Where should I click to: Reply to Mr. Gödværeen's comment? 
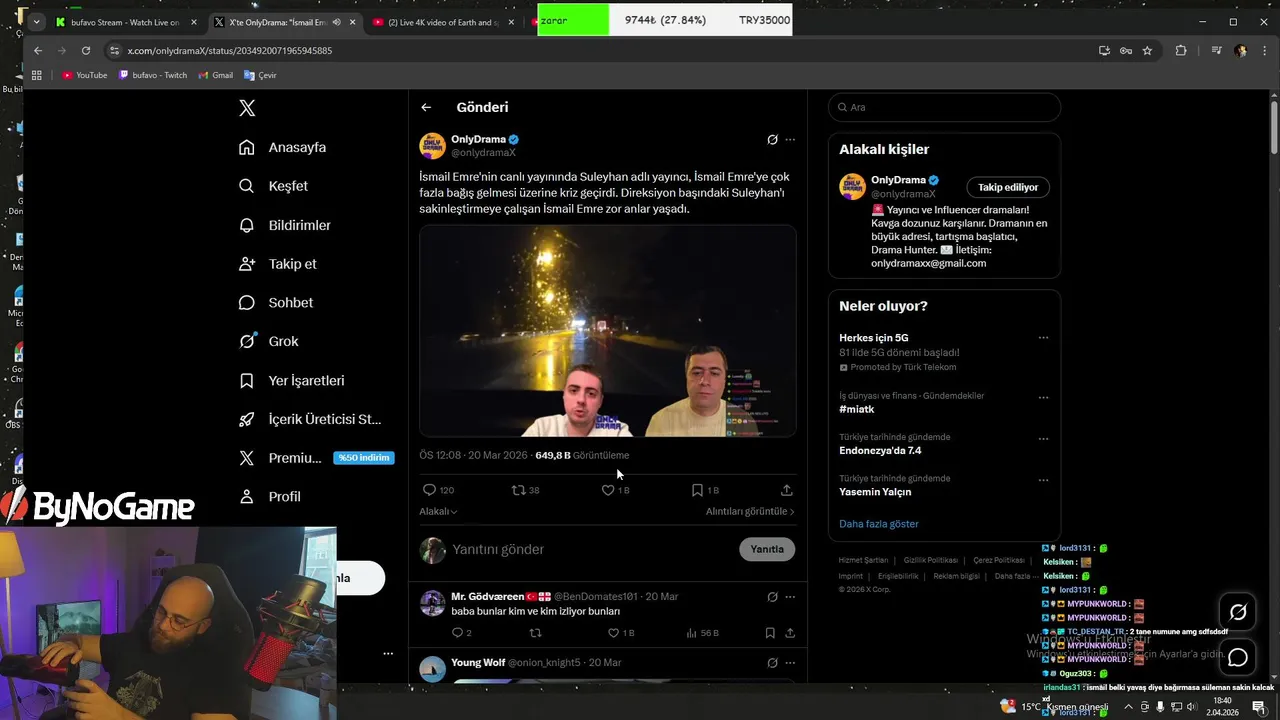[x=461, y=633]
